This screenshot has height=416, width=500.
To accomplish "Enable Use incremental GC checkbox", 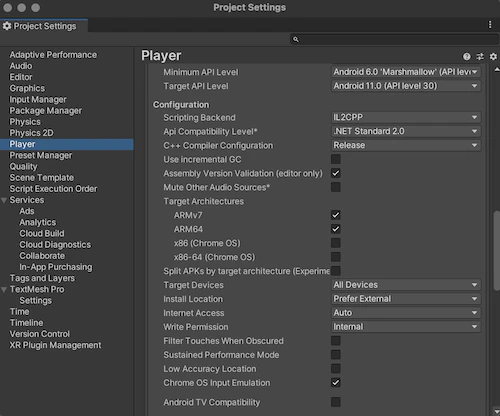I will (x=336, y=159).
